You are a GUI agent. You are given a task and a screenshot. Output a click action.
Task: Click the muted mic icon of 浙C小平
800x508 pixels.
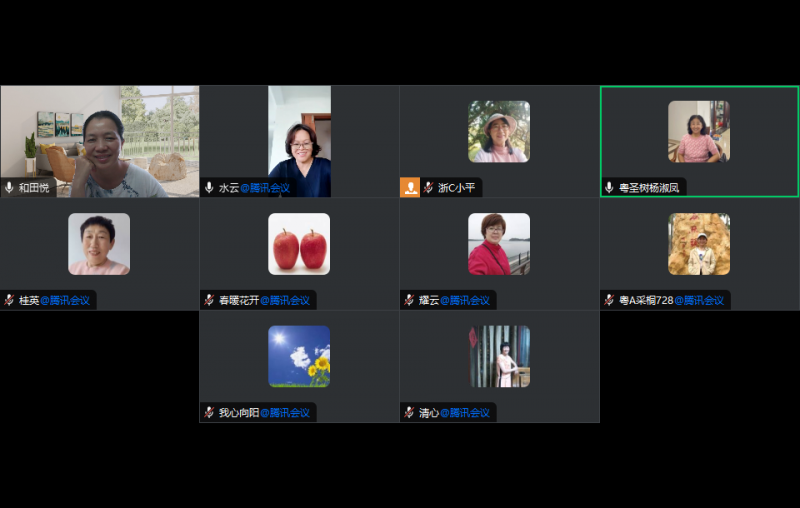(428, 188)
